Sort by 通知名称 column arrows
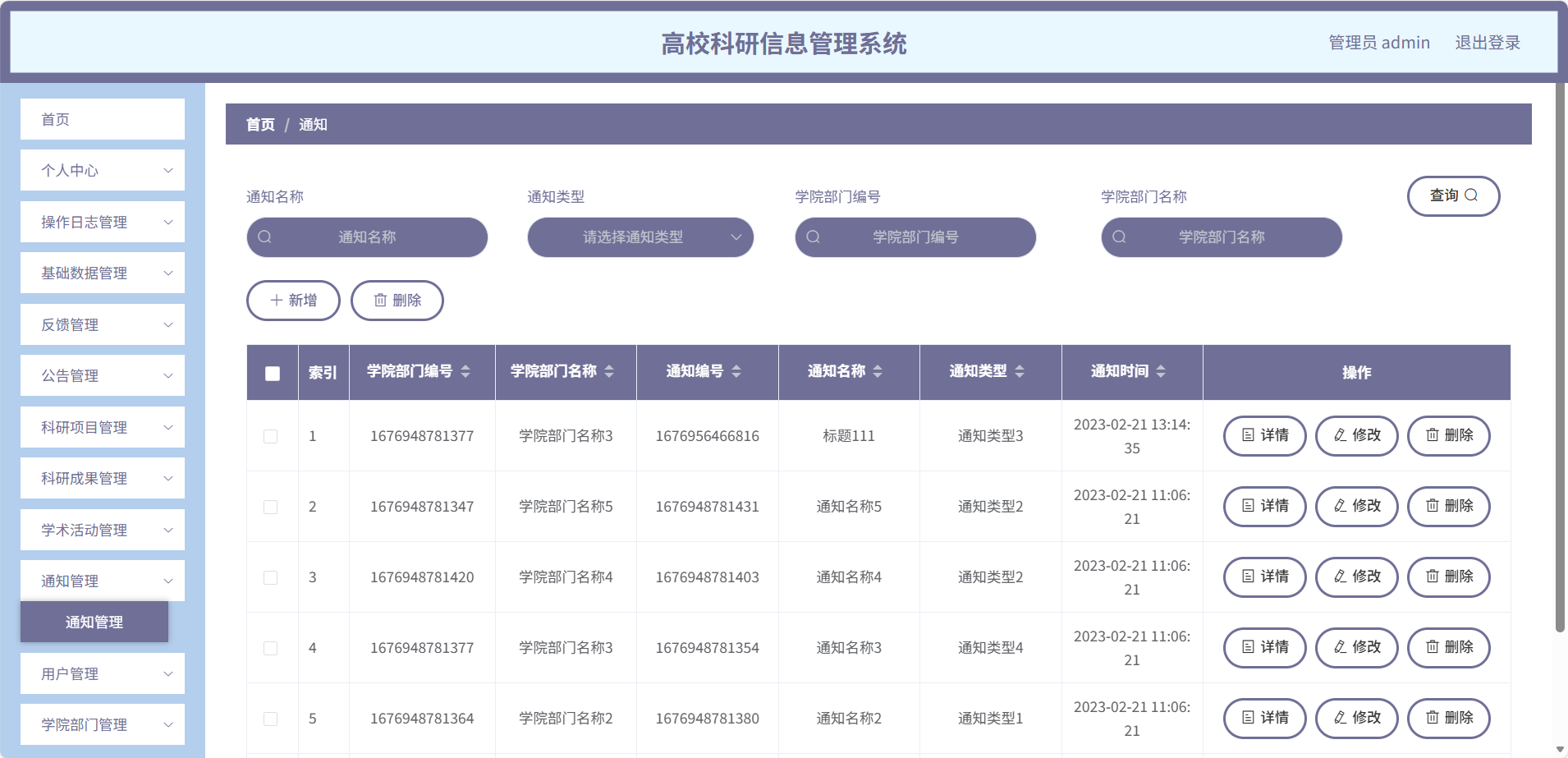Screen dimensions: 1568x758 (878, 371)
